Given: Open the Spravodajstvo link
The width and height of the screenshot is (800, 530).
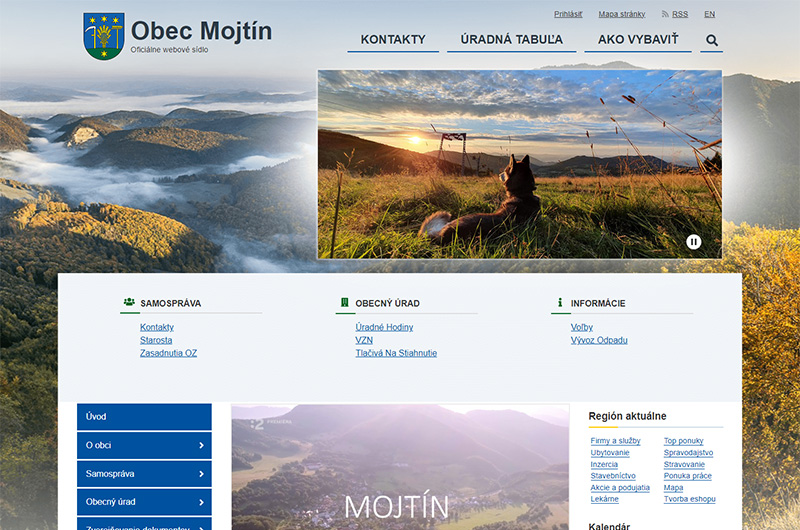Looking at the screenshot, I should tap(688, 452).
